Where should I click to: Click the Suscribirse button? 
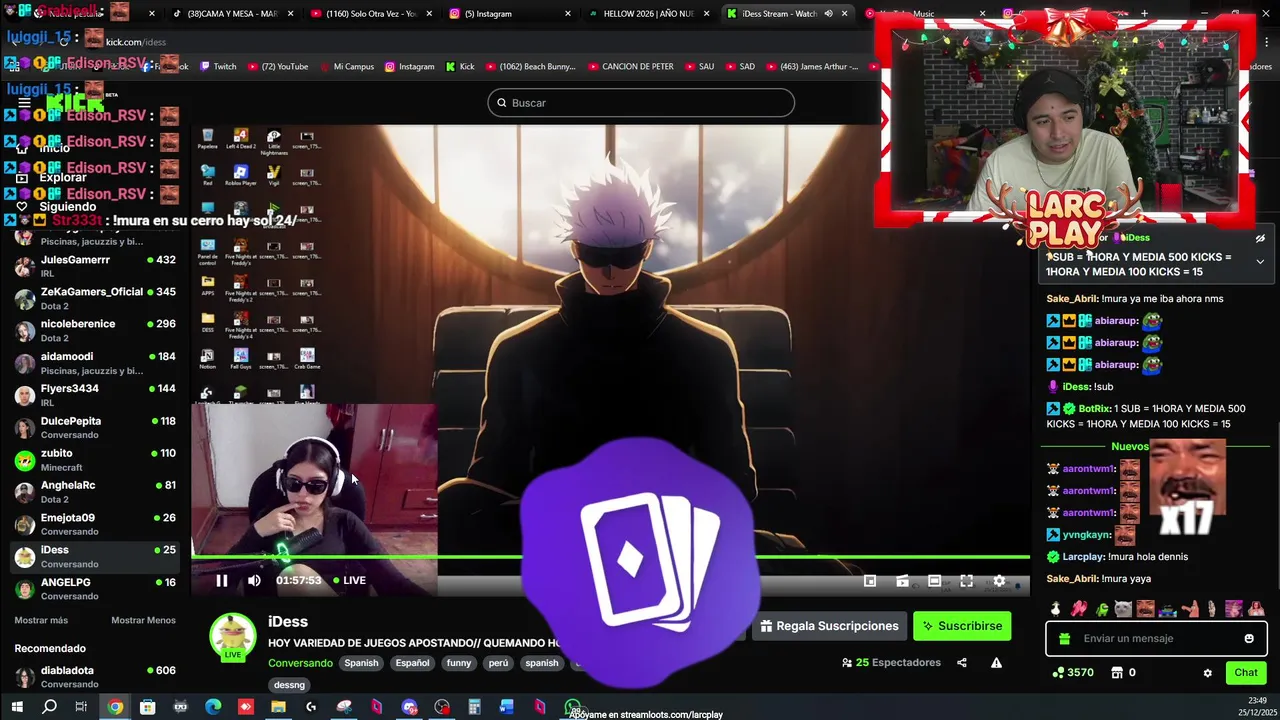coord(962,626)
